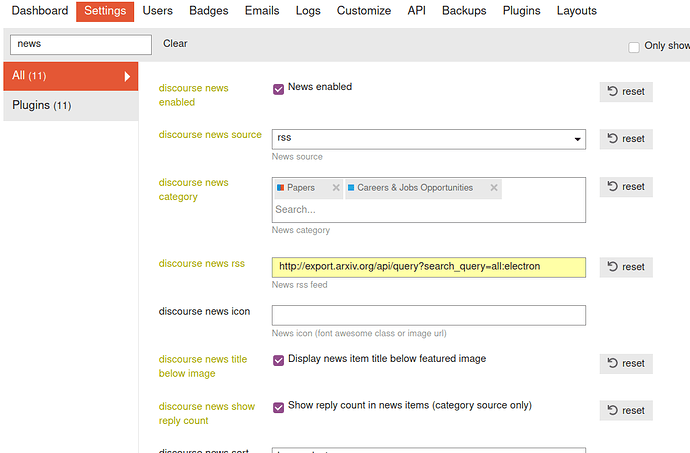The image size is (690, 453).
Task: Reset discourse news source setting
Action: (626, 139)
